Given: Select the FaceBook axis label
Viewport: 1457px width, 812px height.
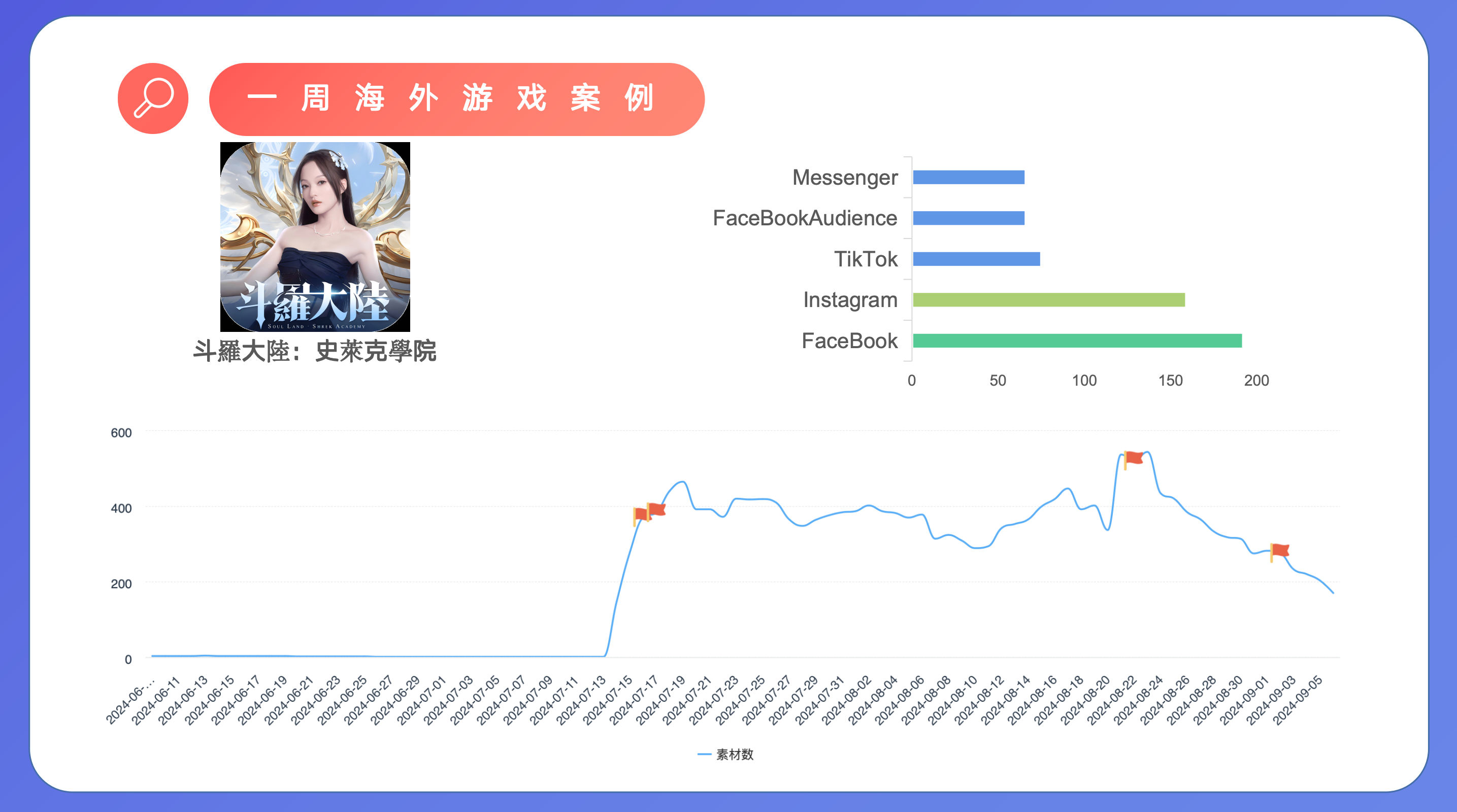Looking at the screenshot, I should (x=849, y=341).
